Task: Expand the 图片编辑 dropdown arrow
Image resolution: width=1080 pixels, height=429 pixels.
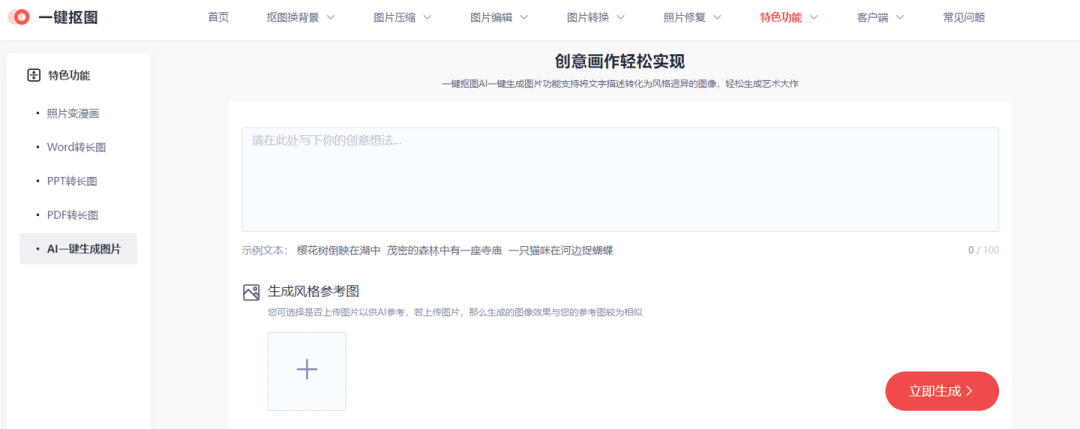Action: pos(523,18)
